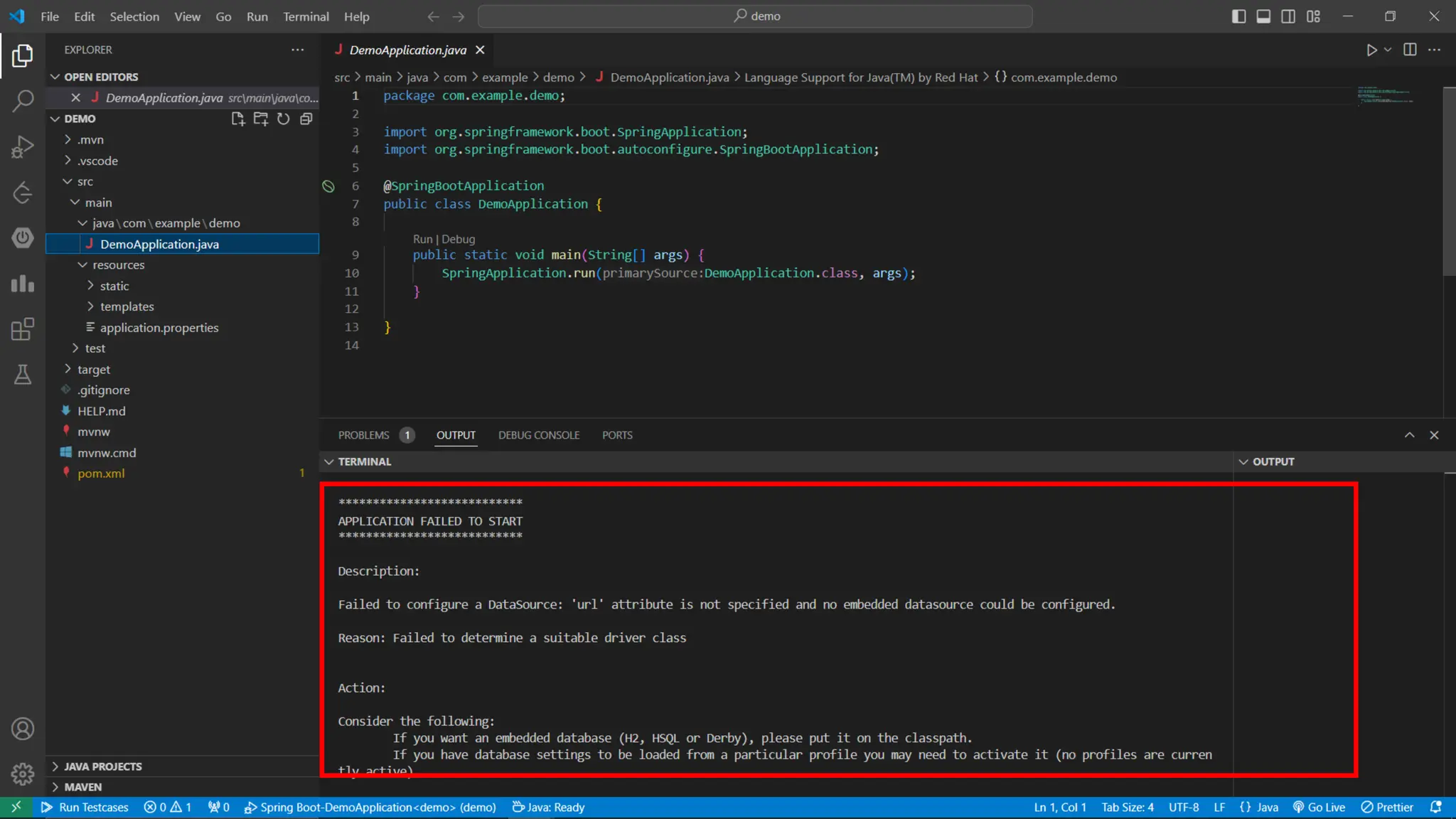Expand the JAVA PROJECTS section
The image size is (1456, 819).
click(x=102, y=766)
